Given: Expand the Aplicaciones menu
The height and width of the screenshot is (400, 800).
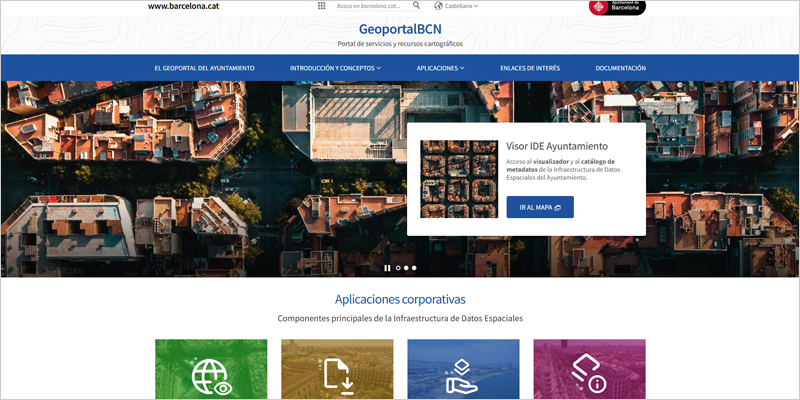Looking at the screenshot, I should 440,68.
